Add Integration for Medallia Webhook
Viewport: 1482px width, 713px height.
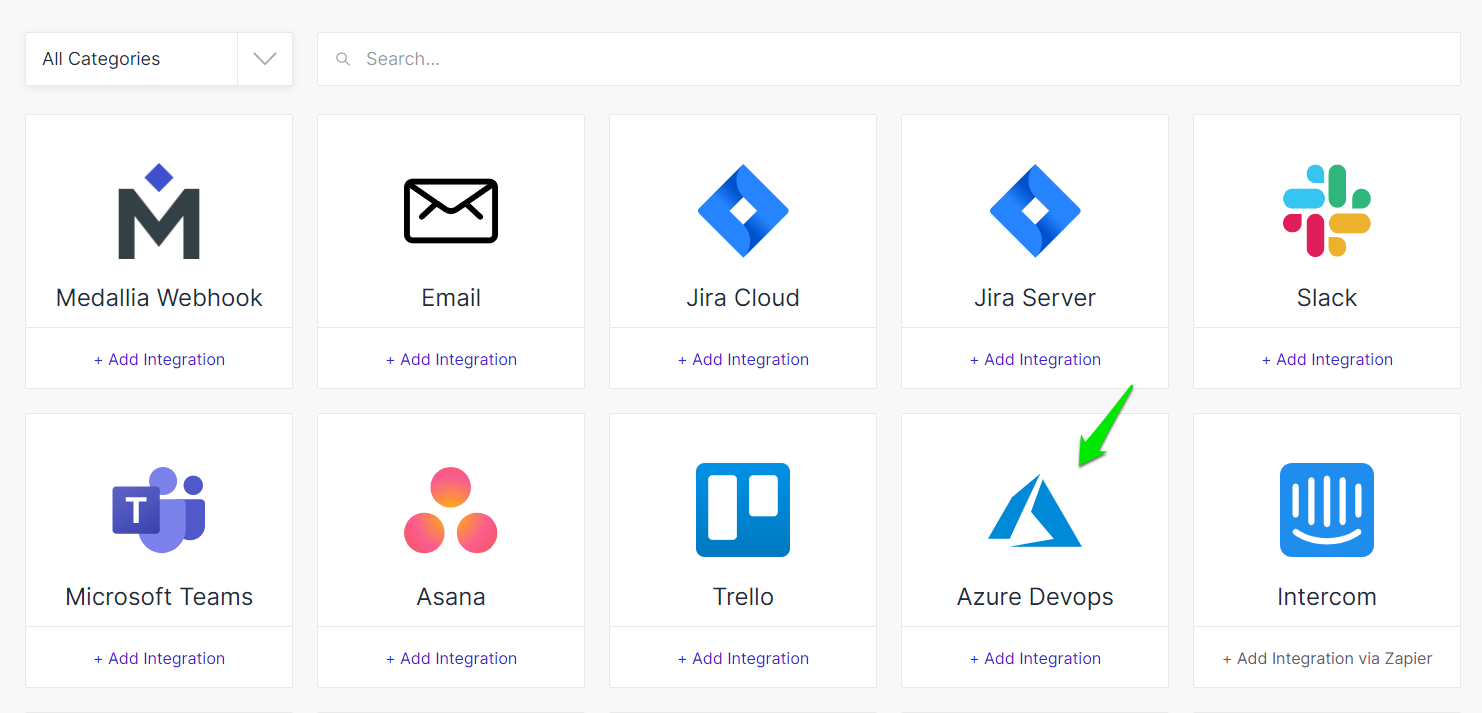159,359
